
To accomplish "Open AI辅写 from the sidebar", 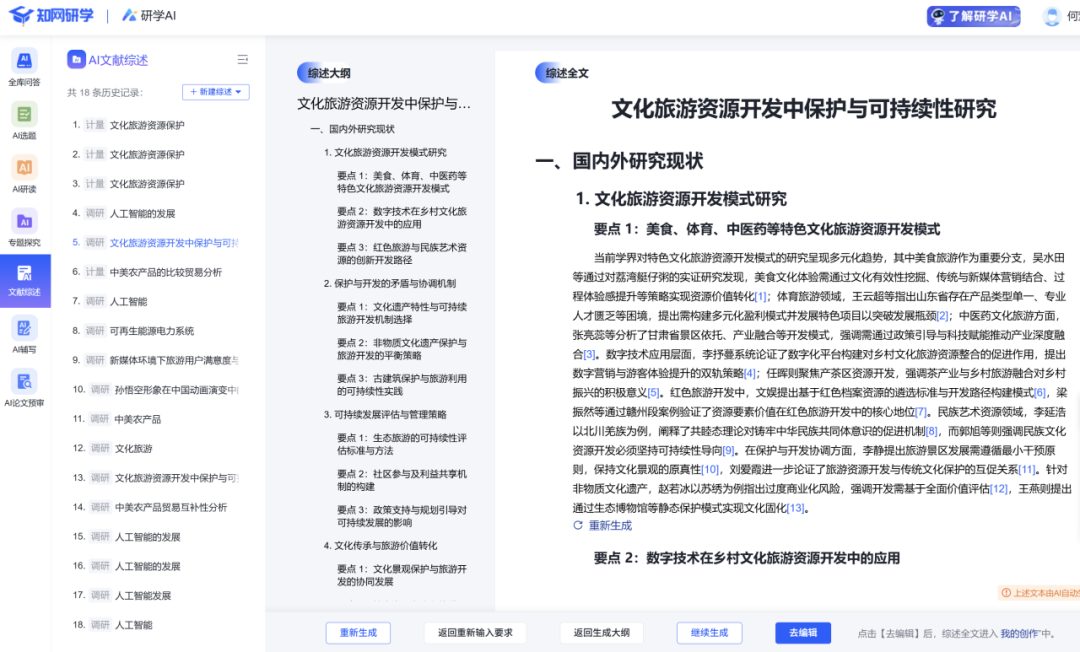I will [x=24, y=331].
